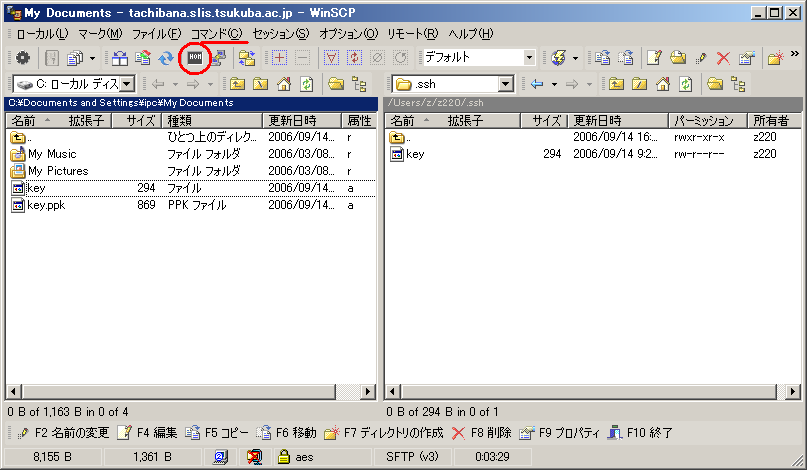Screen dimensions: 807x470
Task: Sort remote panel by パーミッション column header
Action: [x=708, y=120]
